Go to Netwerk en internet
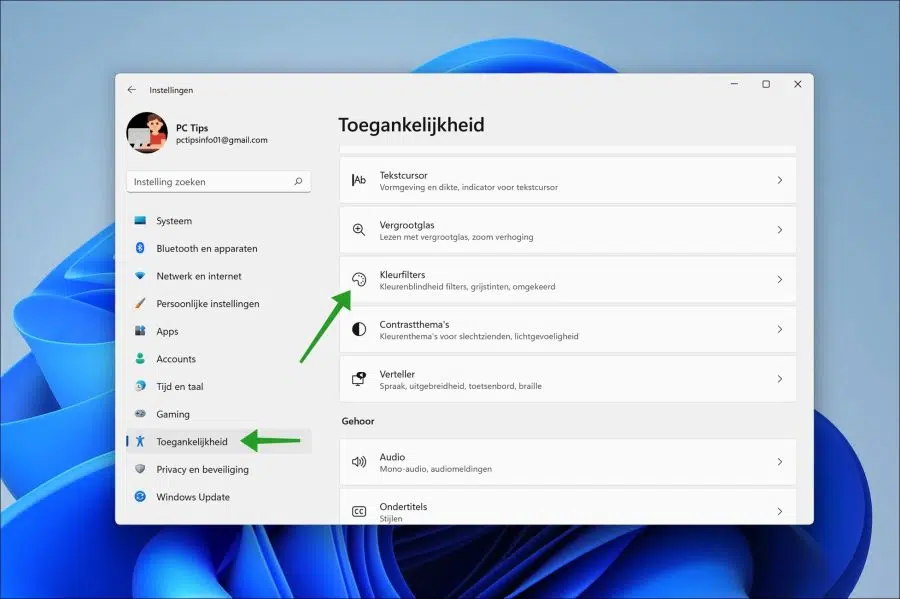This screenshot has height=599, width=900. click(x=219, y=275)
